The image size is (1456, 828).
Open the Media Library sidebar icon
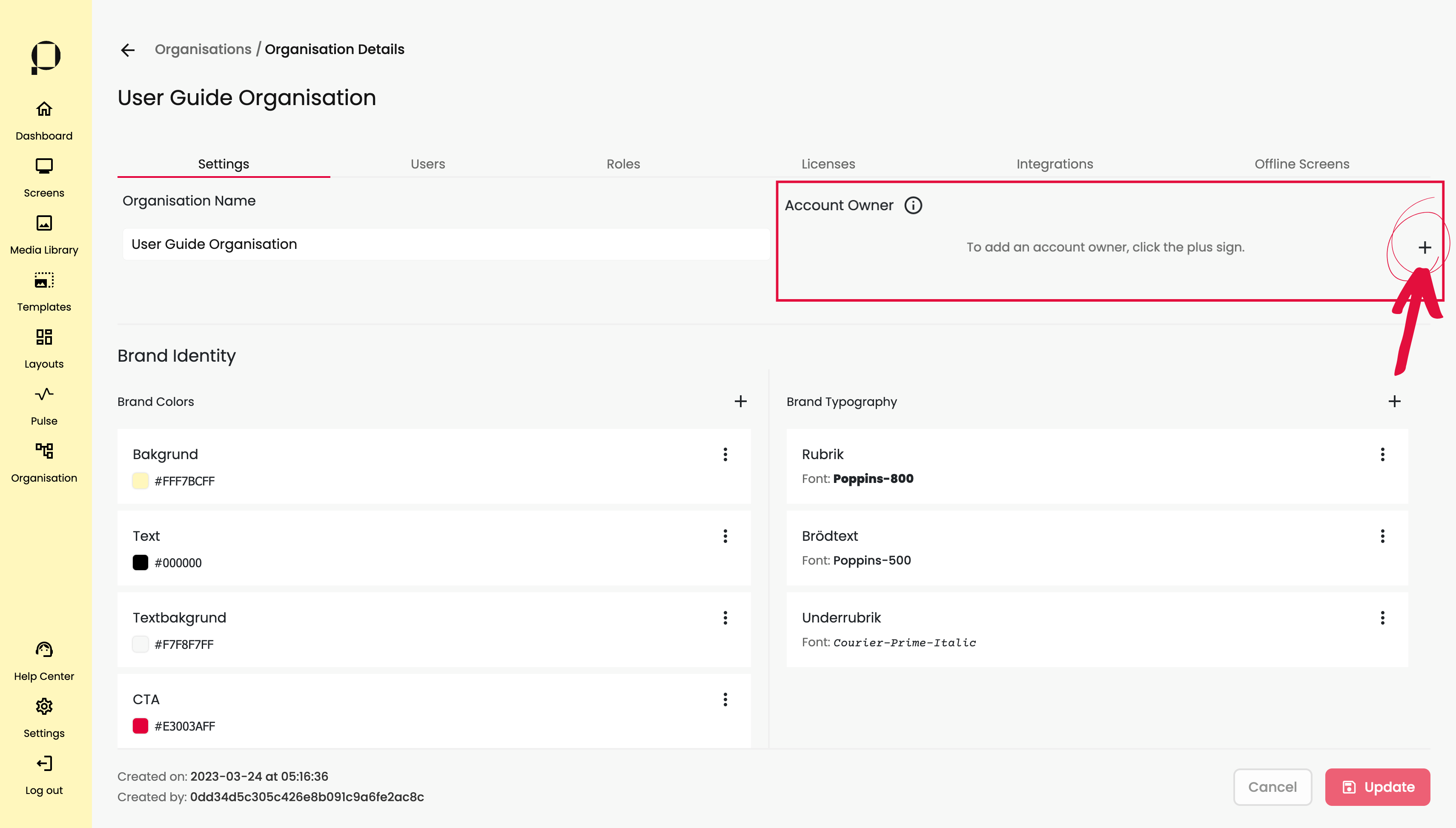(x=44, y=223)
